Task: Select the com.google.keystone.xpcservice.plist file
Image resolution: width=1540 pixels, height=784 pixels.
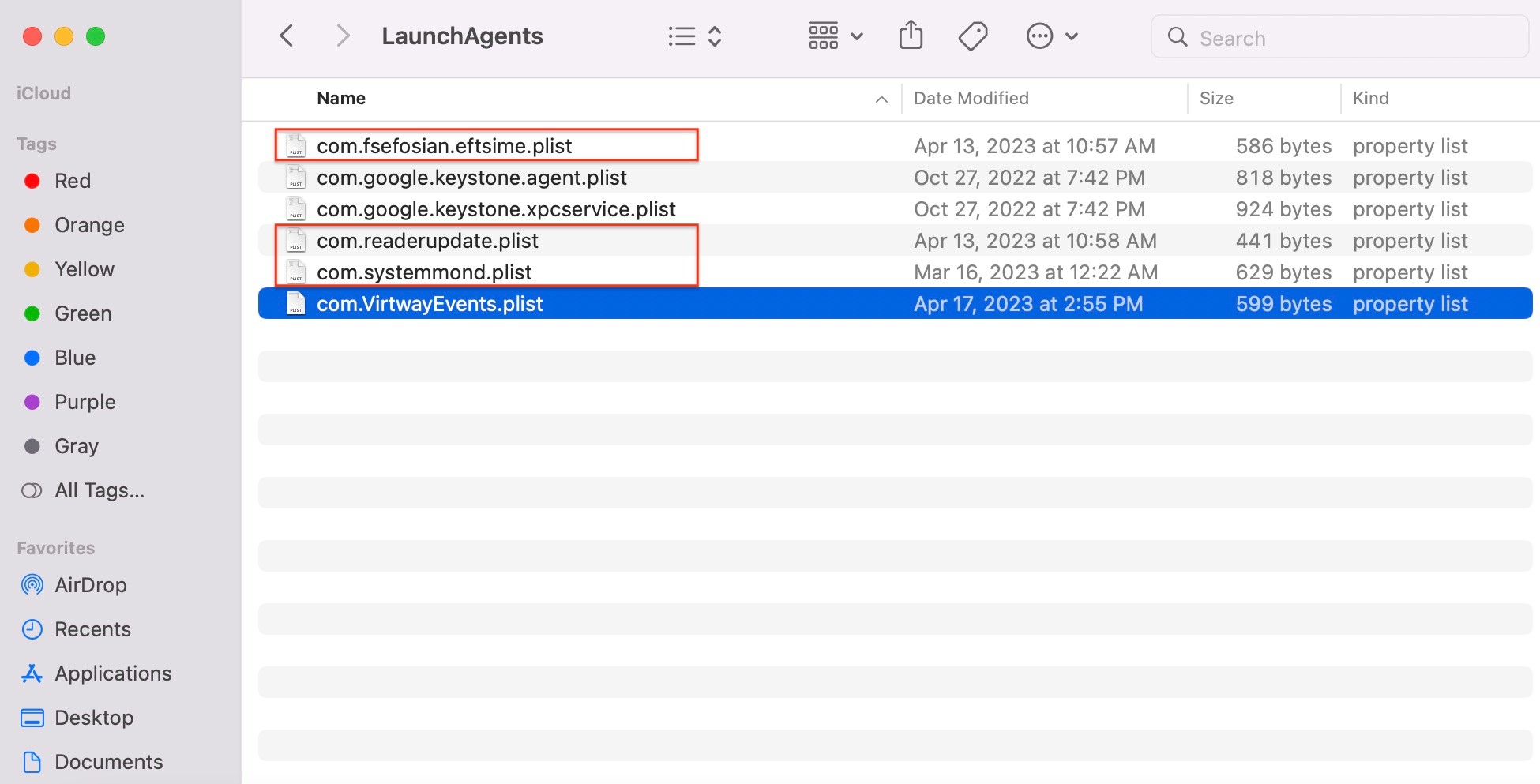Action: pyautogui.click(x=896, y=209)
